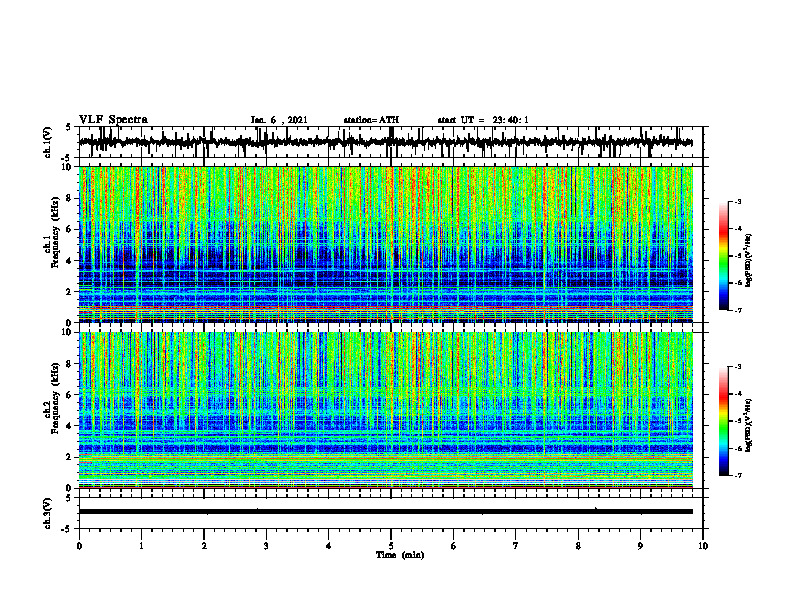Click the "-7" label on ch.1 color bar

coord(738,310)
